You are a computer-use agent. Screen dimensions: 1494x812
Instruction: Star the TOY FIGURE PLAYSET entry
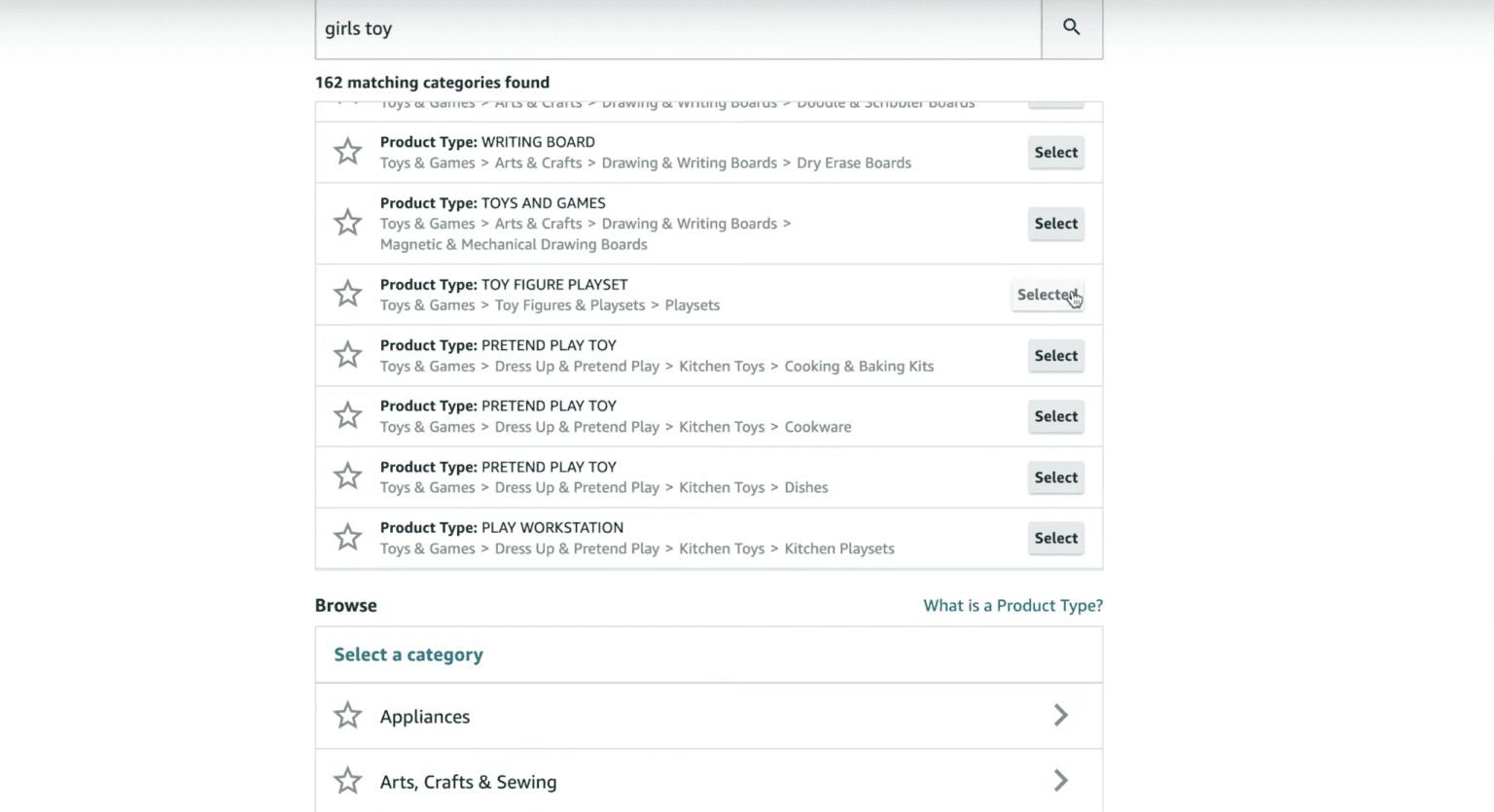[347, 294]
